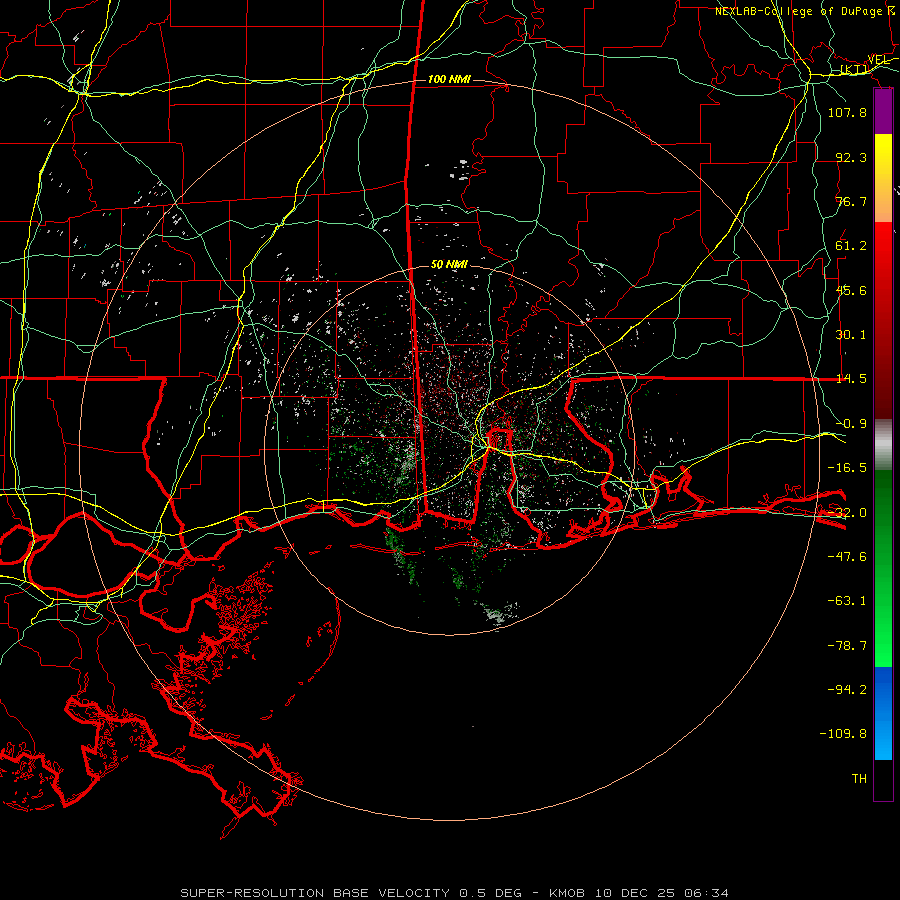
Task: Select the 107.8 legend value
Action: point(847,112)
